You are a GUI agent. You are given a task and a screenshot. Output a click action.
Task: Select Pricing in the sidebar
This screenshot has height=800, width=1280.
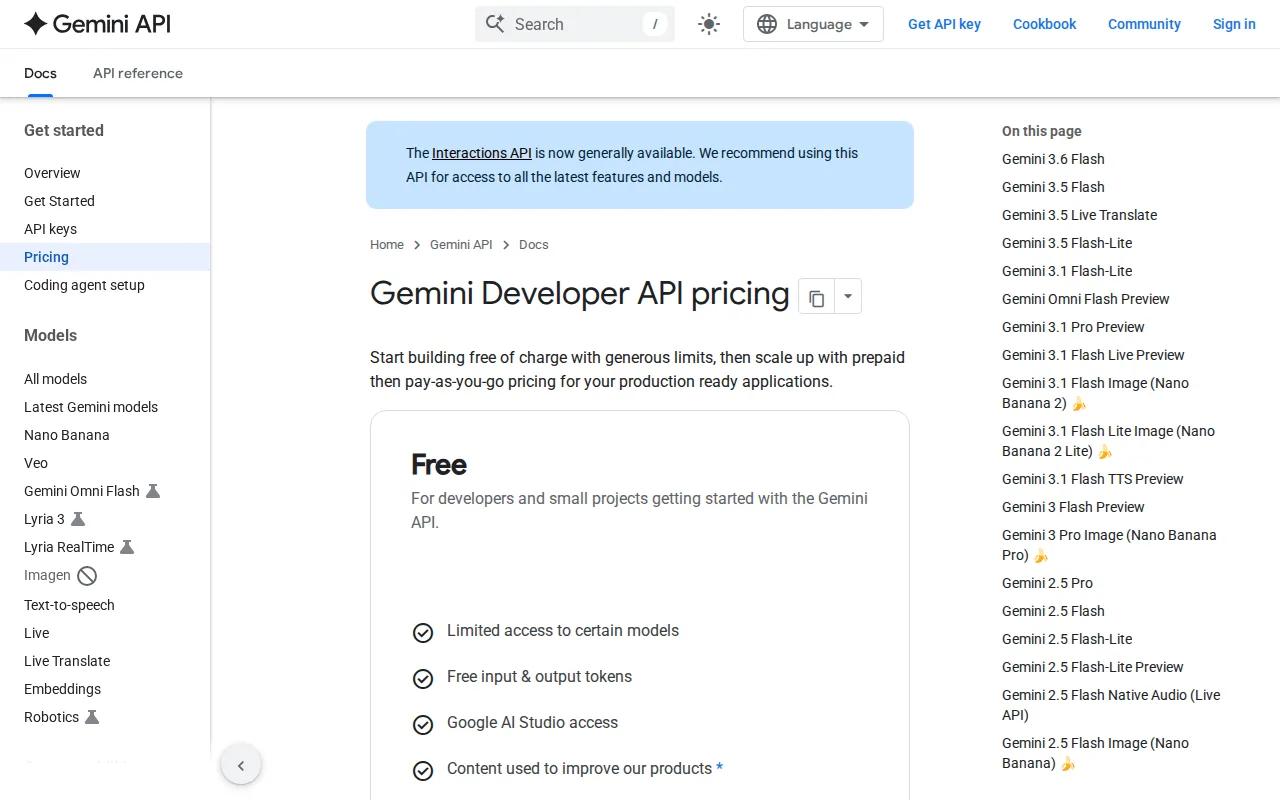(x=46, y=257)
